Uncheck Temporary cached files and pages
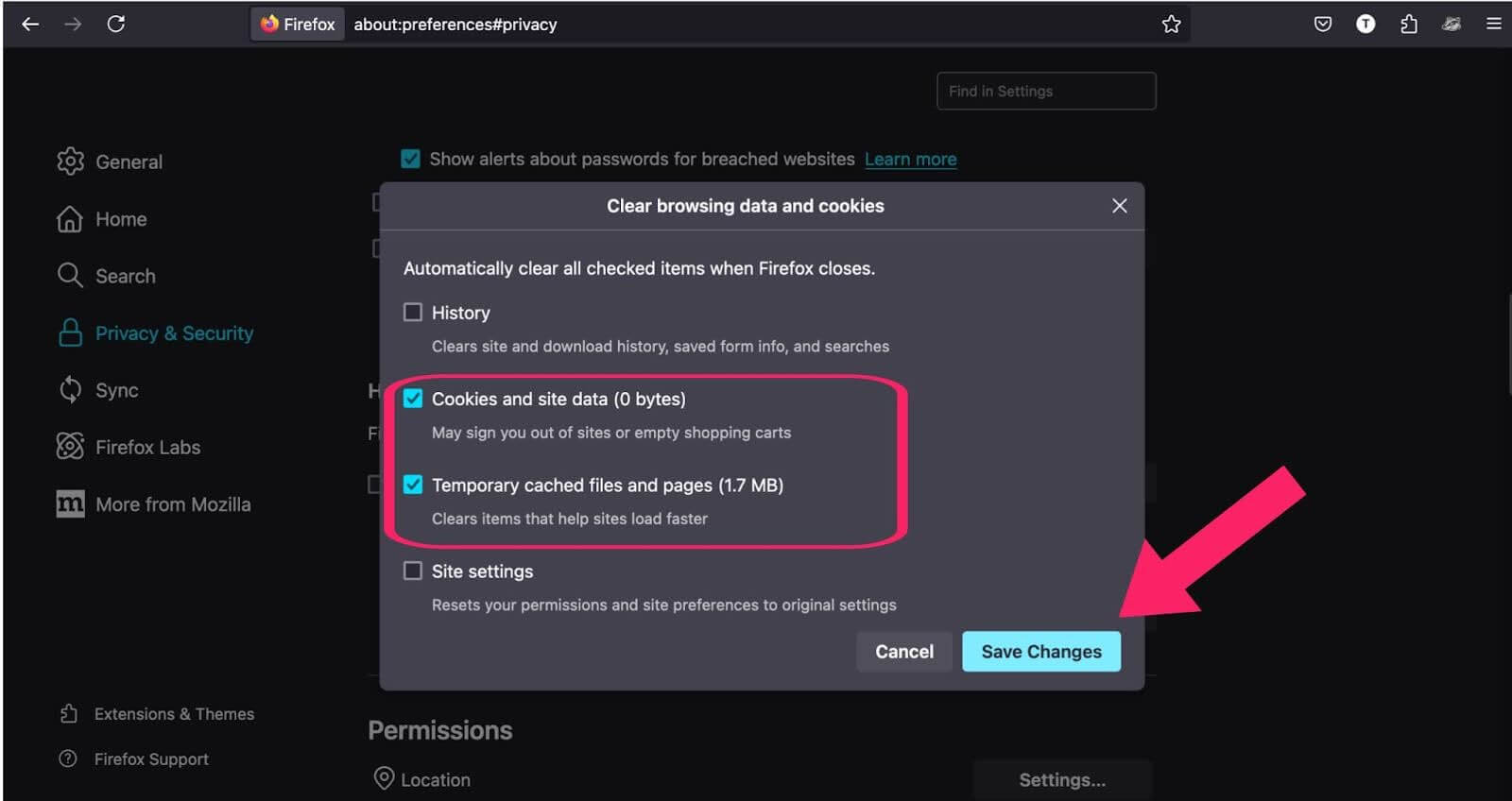 [413, 485]
